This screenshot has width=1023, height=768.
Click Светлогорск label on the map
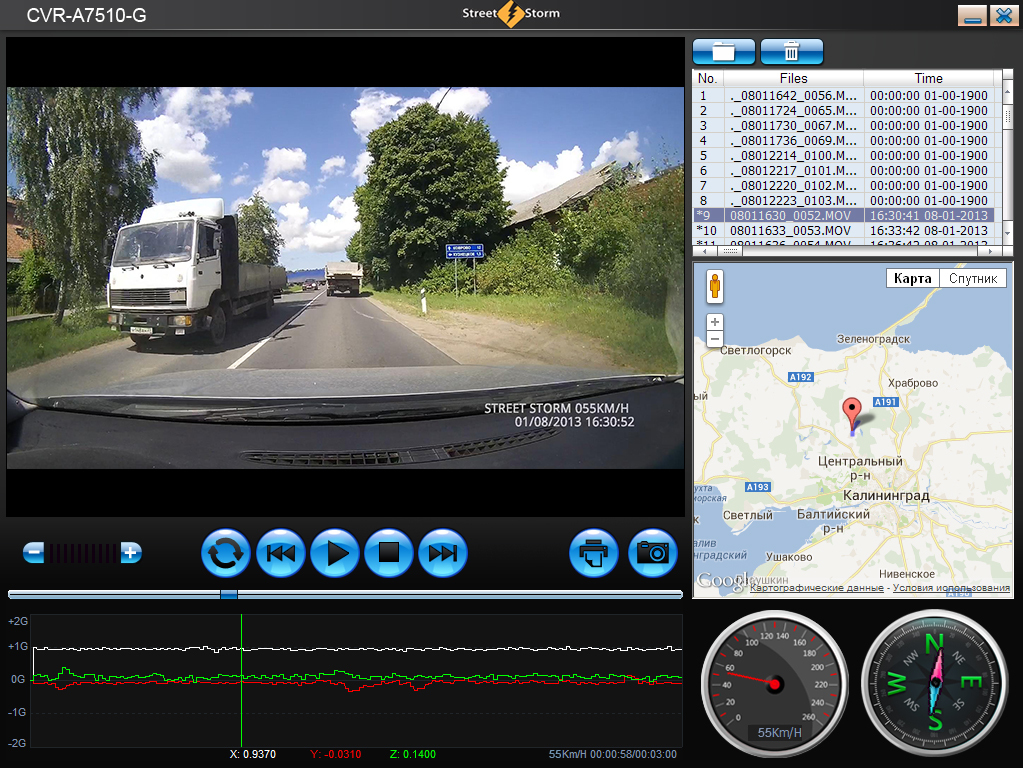[x=756, y=350]
